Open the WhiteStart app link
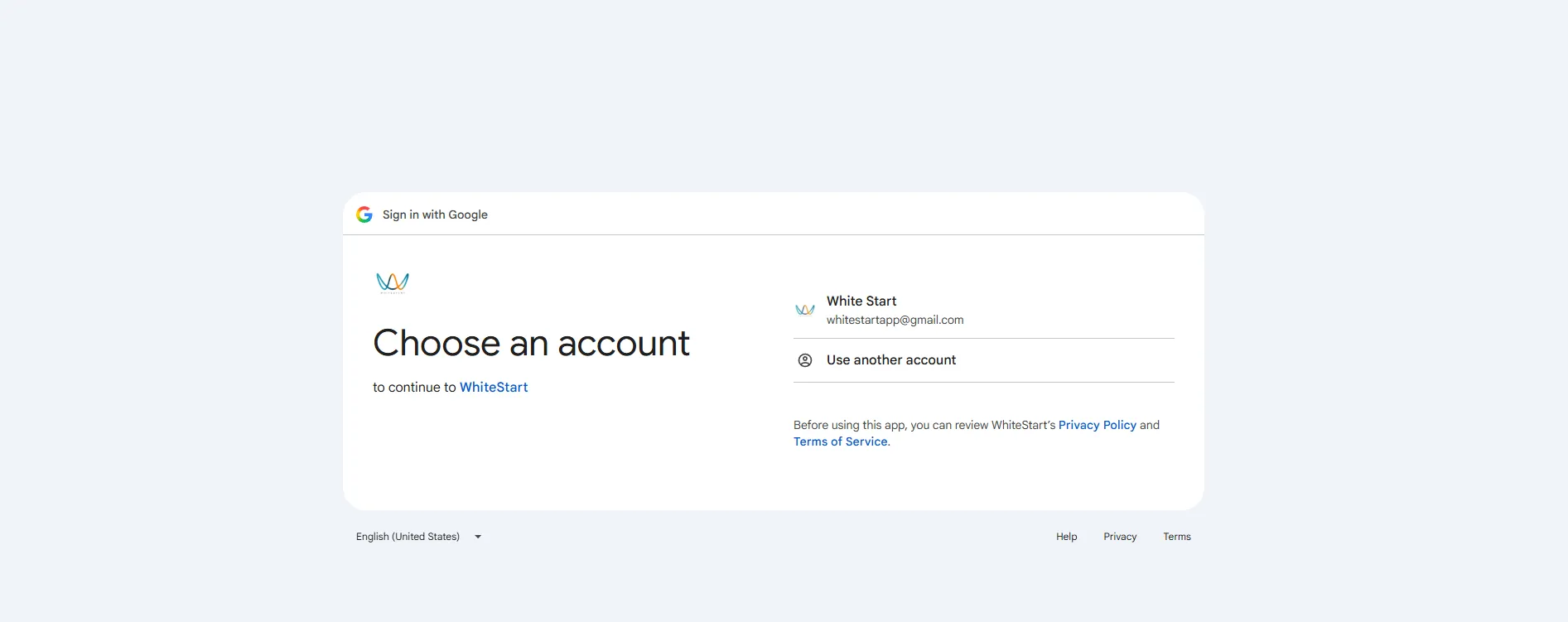 (x=494, y=387)
